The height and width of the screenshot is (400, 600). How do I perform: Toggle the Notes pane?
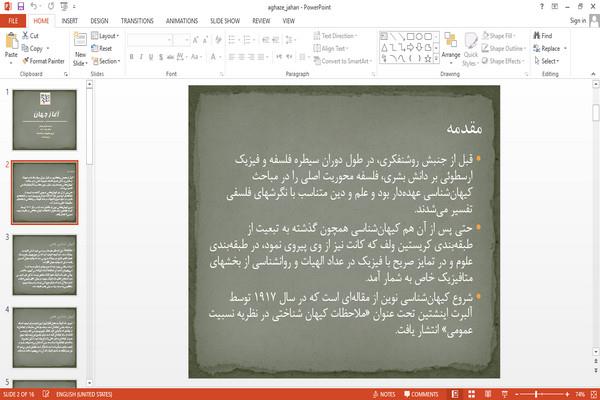pyautogui.click(x=384, y=394)
